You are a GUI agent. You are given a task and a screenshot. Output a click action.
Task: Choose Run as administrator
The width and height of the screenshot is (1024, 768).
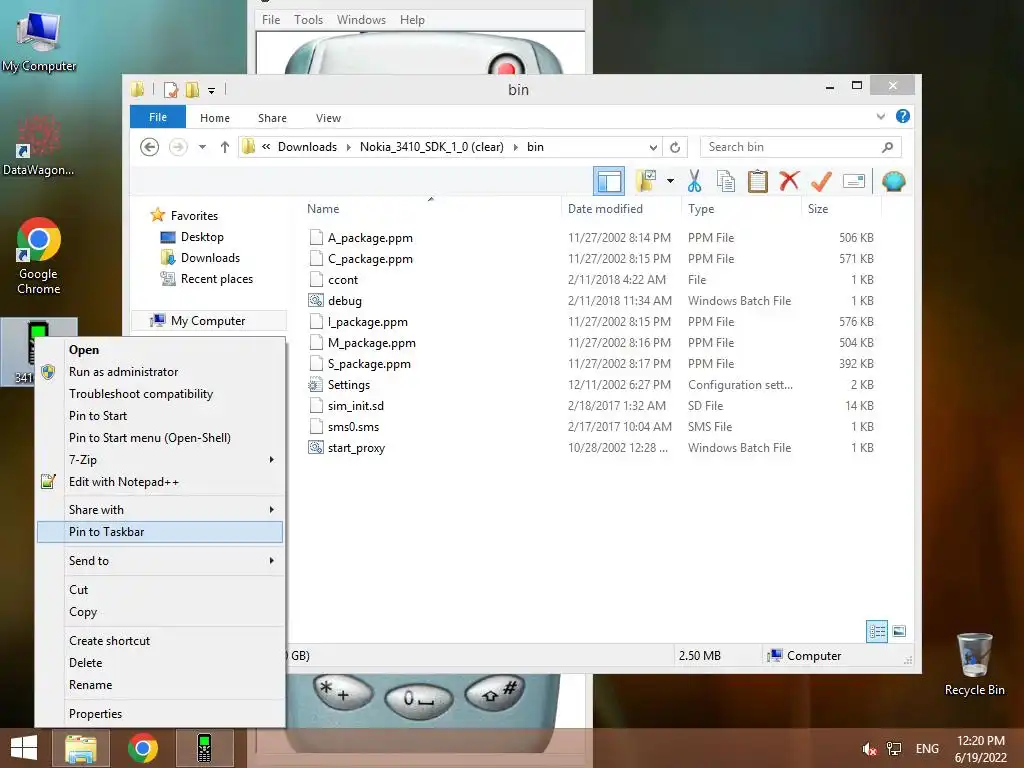tap(161, 372)
